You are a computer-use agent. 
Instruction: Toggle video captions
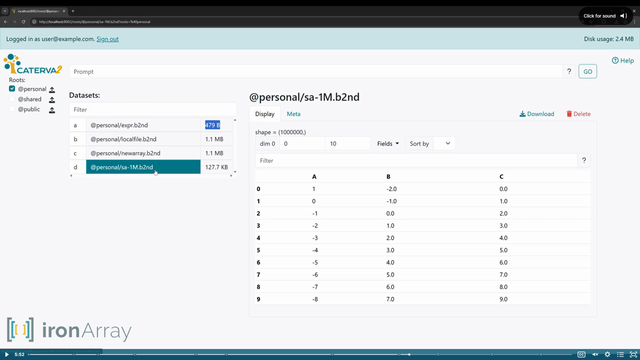coord(581,354)
